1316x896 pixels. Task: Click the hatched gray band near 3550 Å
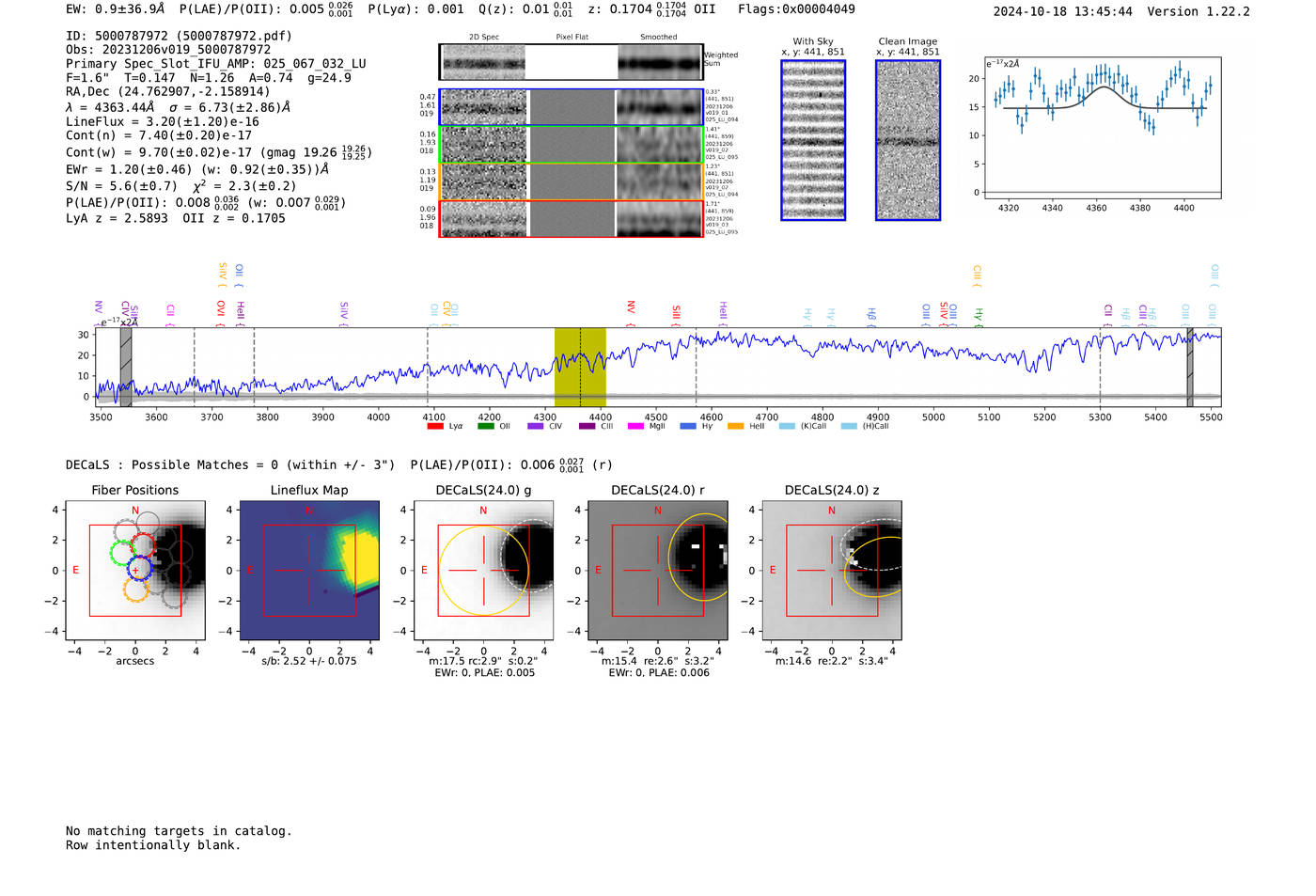(126, 368)
